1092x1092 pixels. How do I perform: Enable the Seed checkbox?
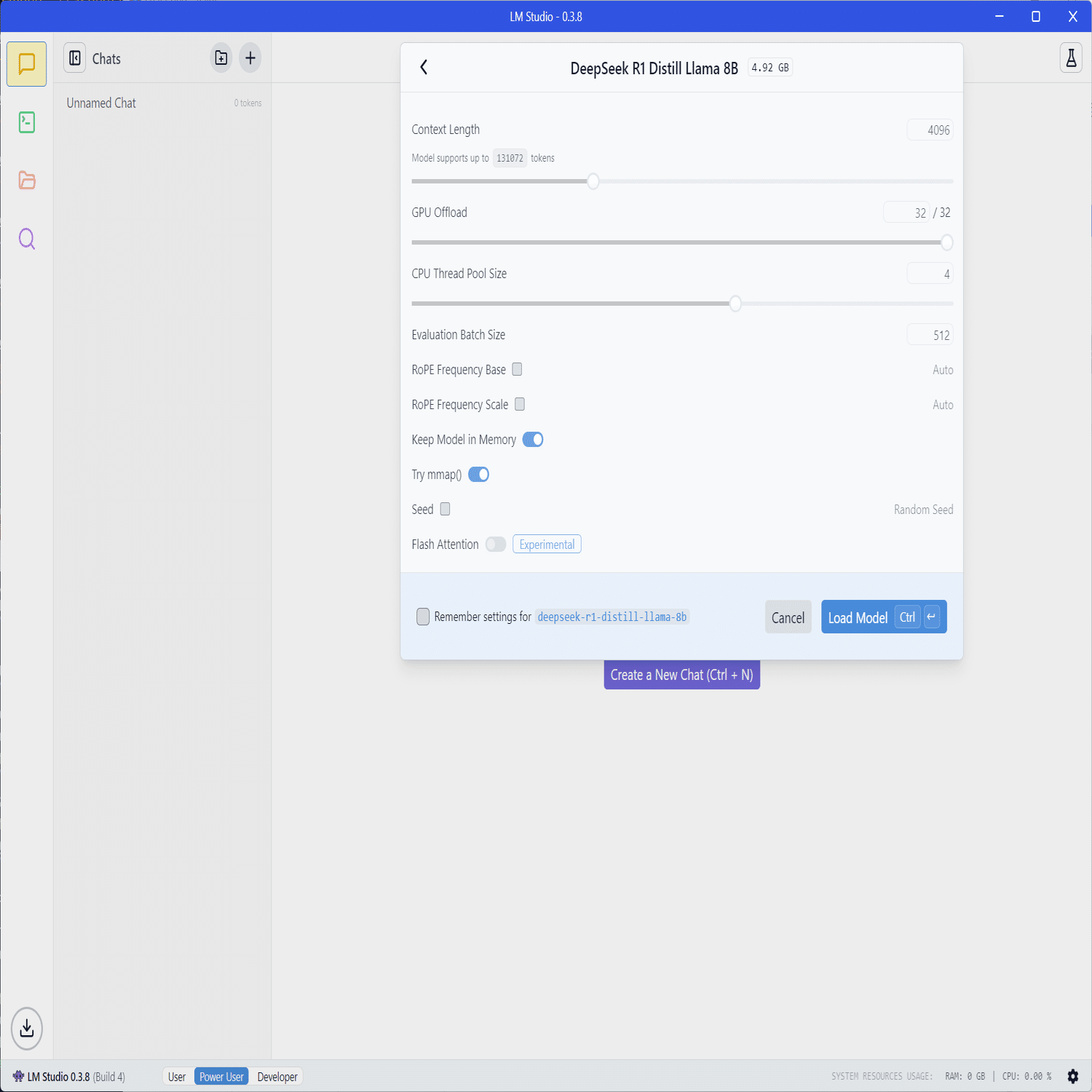click(x=445, y=509)
